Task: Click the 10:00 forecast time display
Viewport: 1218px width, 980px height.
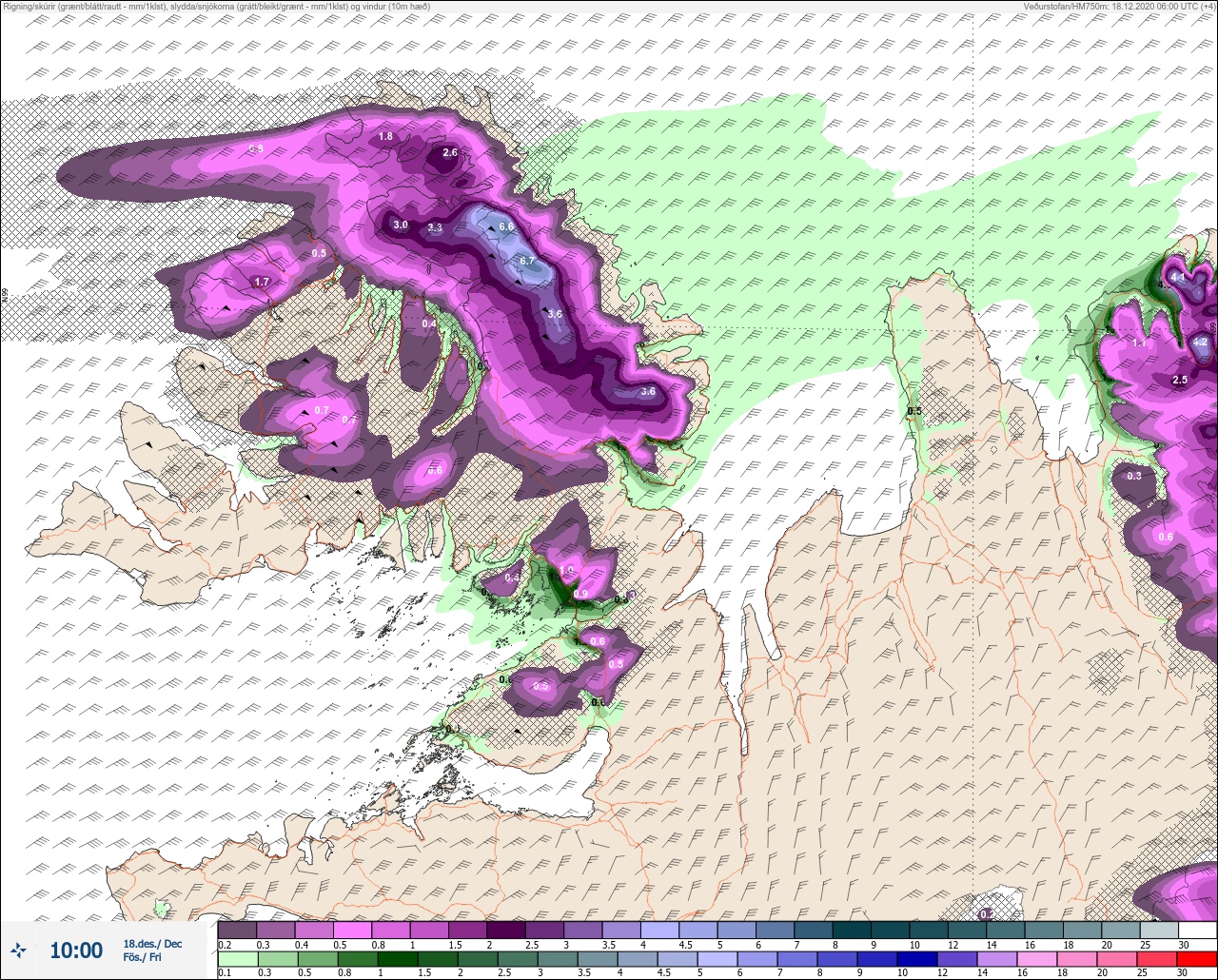Action: click(76, 951)
